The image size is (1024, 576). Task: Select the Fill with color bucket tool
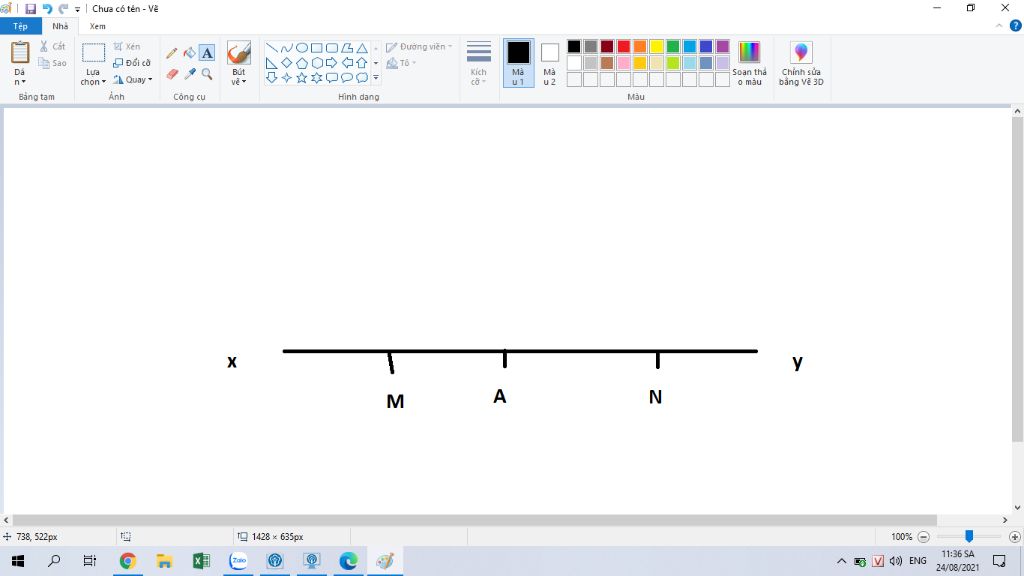coord(189,53)
